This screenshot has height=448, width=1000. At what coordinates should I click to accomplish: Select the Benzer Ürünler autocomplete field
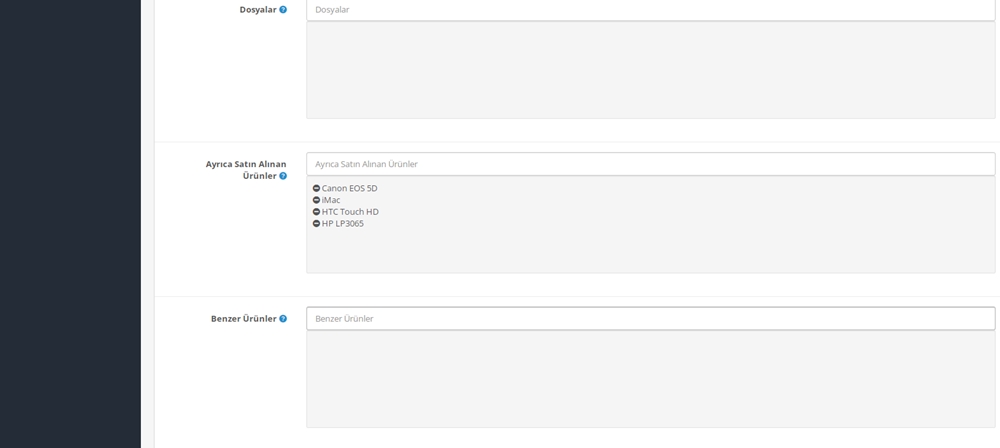(x=651, y=318)
